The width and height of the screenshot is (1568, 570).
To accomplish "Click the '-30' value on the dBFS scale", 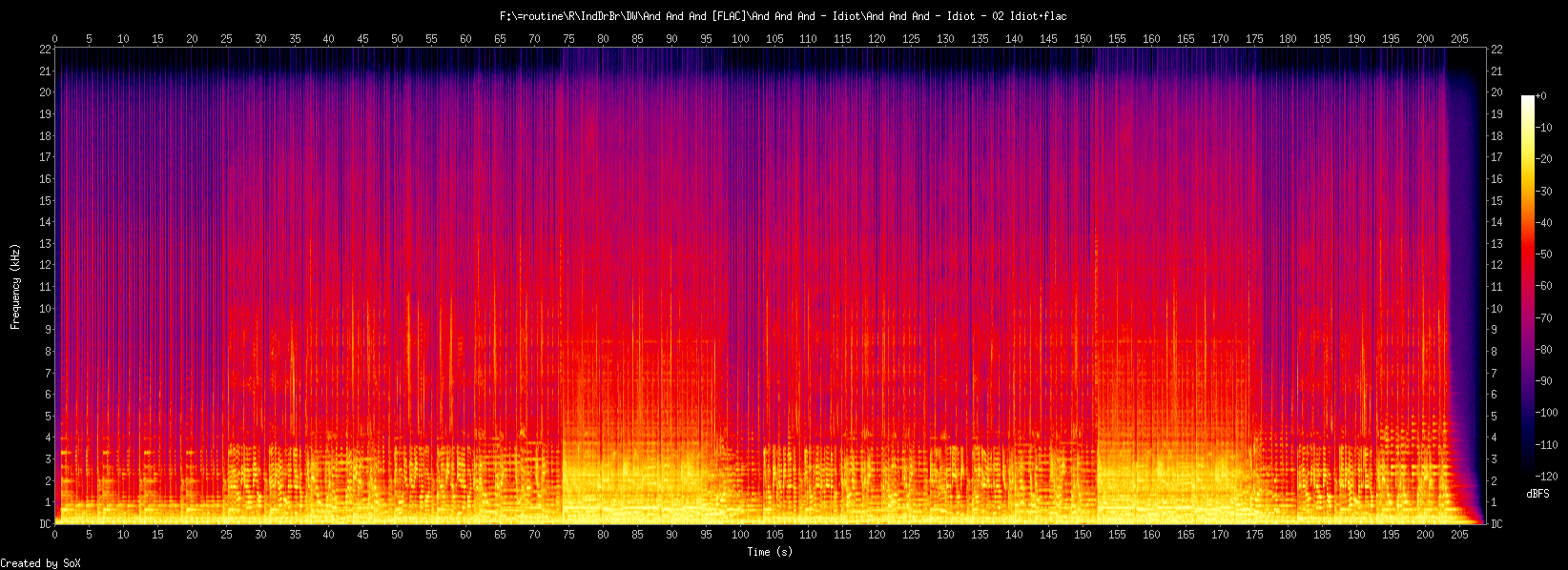I will point(1544,192).
